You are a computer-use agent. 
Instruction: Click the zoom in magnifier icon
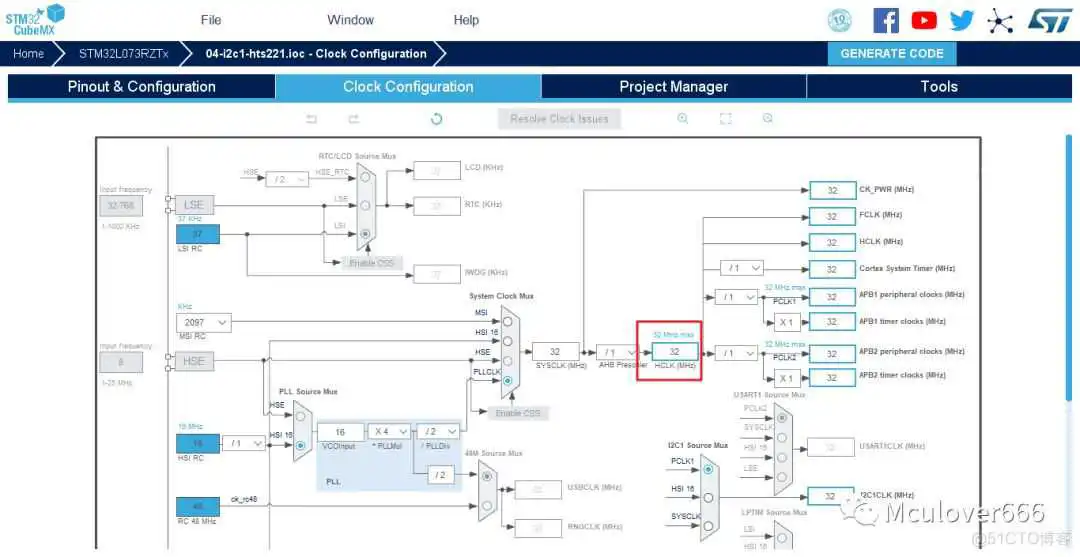pyautogui.click(x=683, y=118)
